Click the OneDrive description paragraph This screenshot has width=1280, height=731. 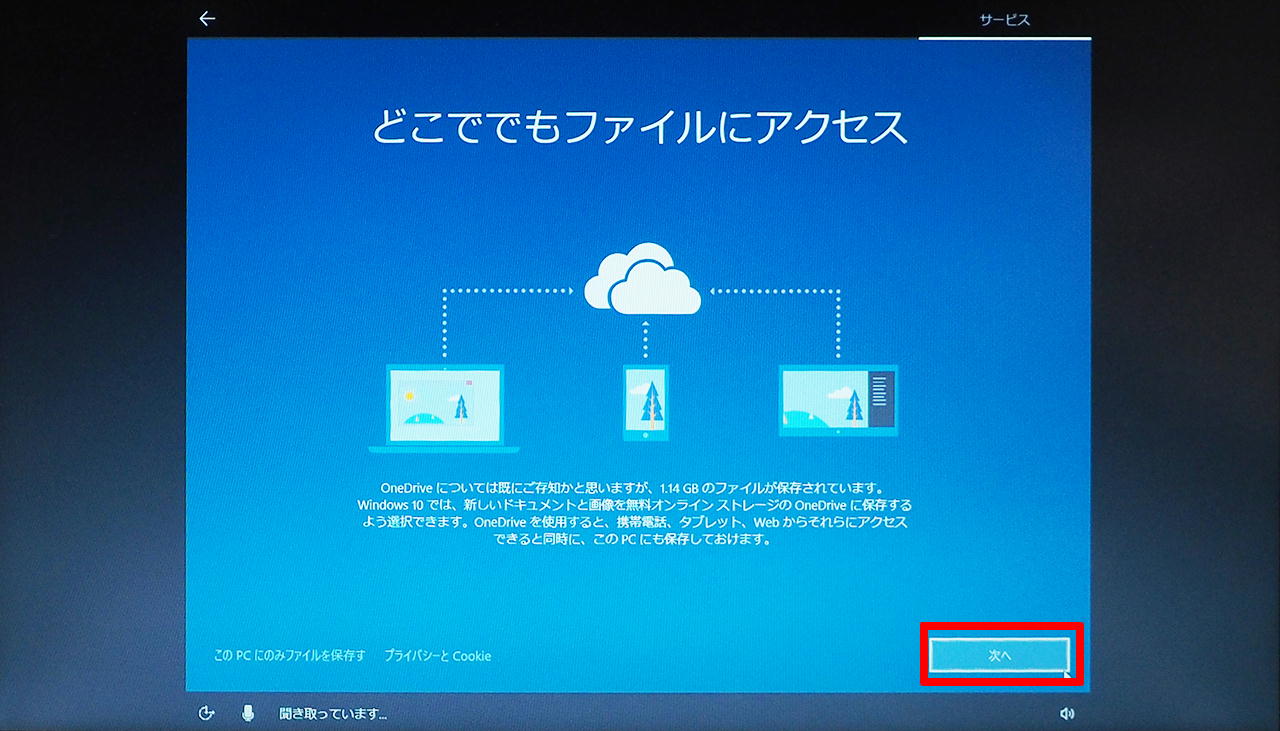coord(635,513)
